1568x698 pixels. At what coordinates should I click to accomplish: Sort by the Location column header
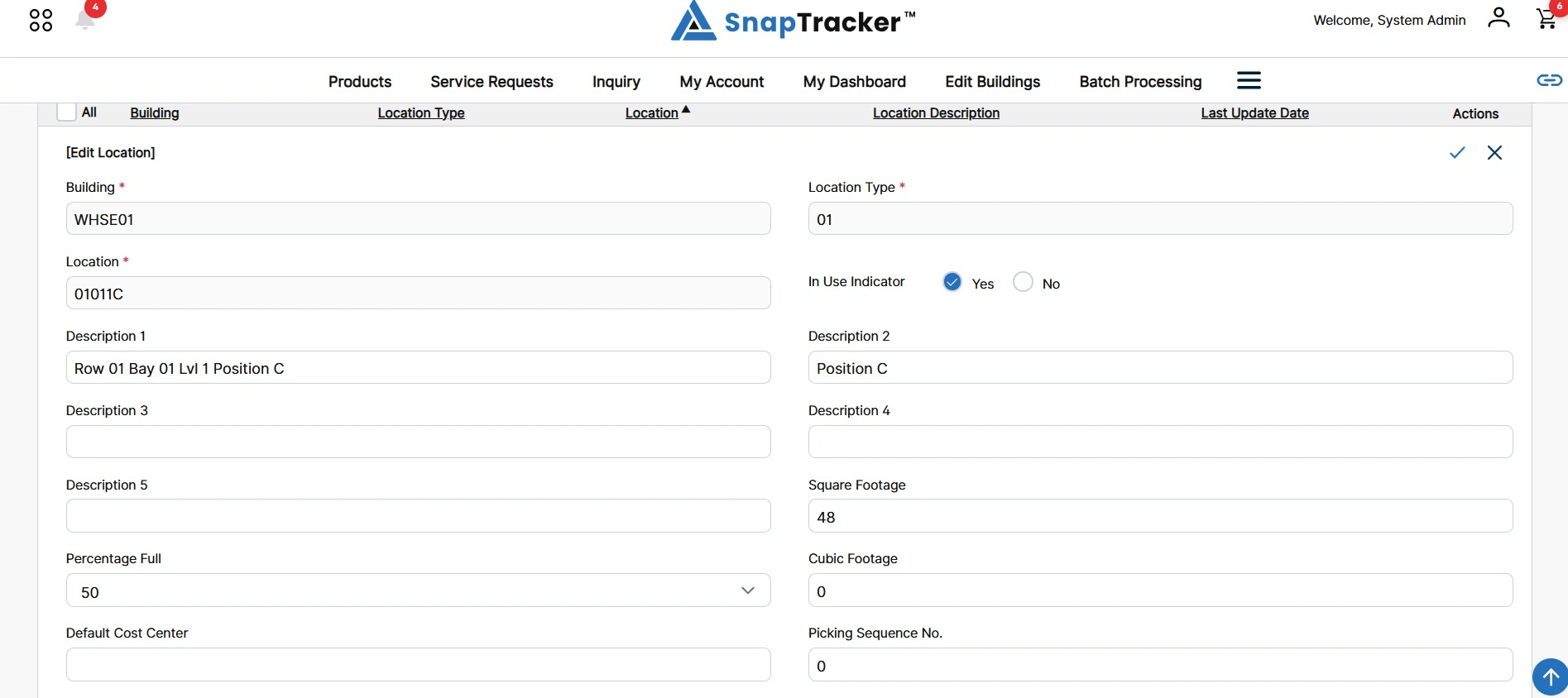pos(652,112)
